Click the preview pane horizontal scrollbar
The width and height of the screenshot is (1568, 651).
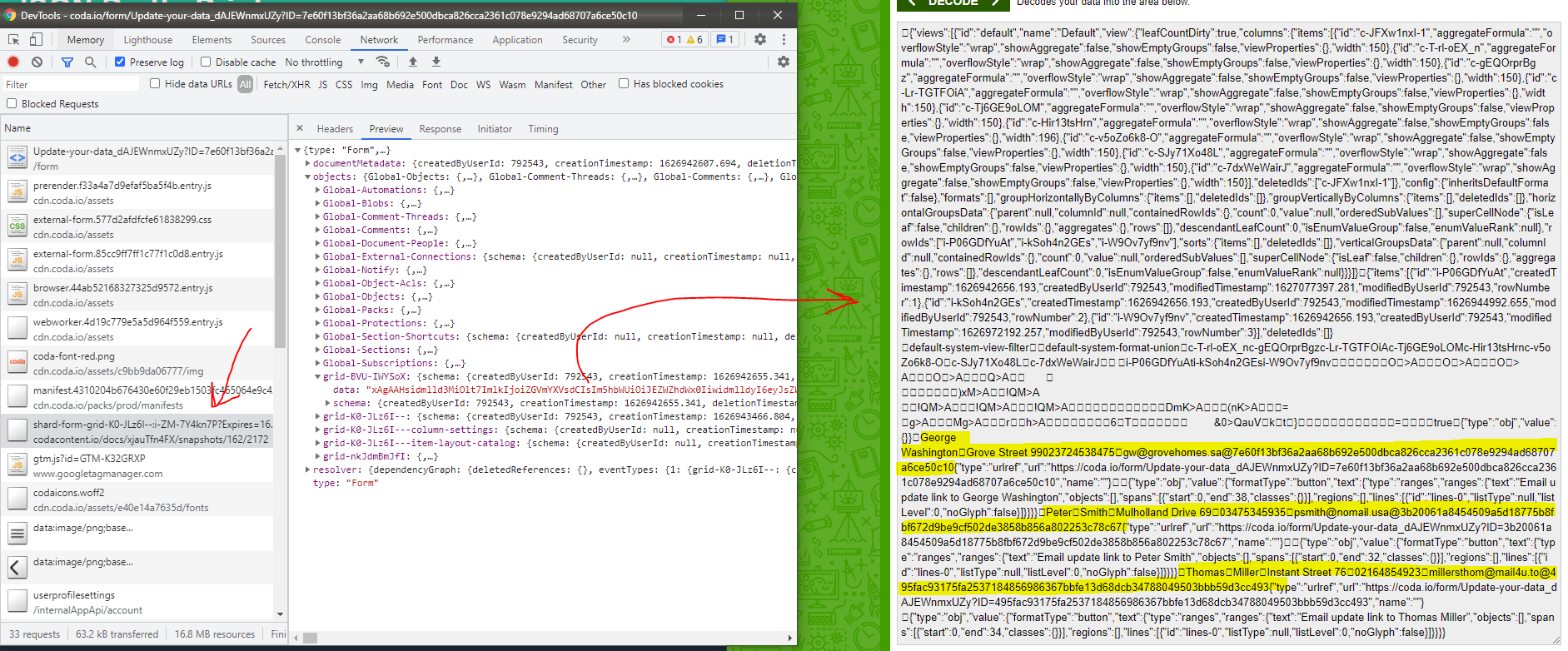[310, 638]
